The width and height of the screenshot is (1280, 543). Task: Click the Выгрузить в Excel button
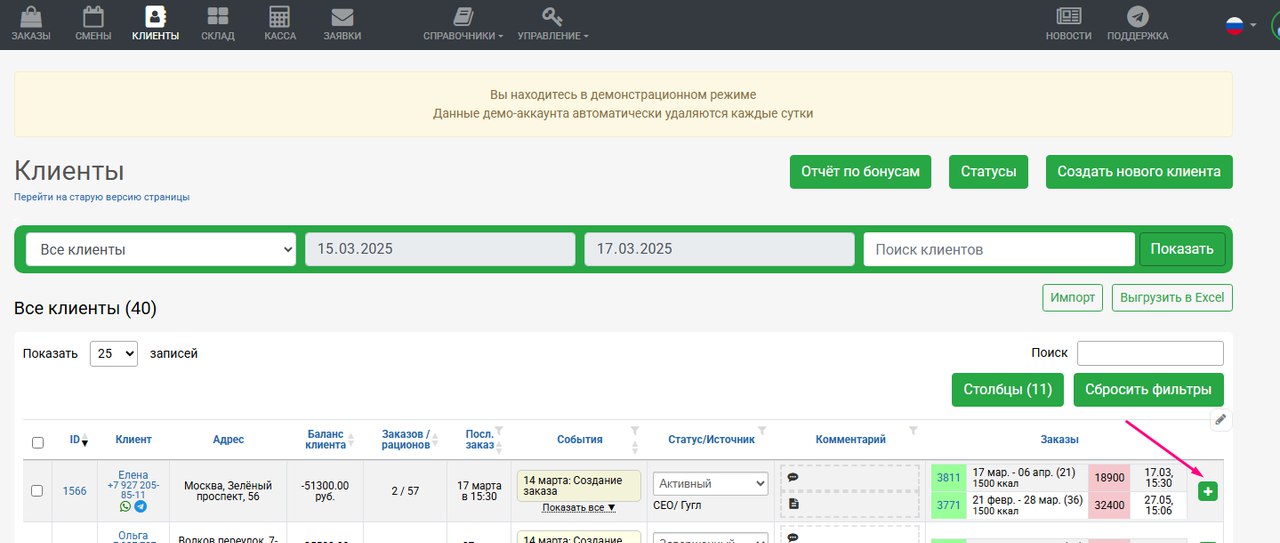(x=1172, y=297)
